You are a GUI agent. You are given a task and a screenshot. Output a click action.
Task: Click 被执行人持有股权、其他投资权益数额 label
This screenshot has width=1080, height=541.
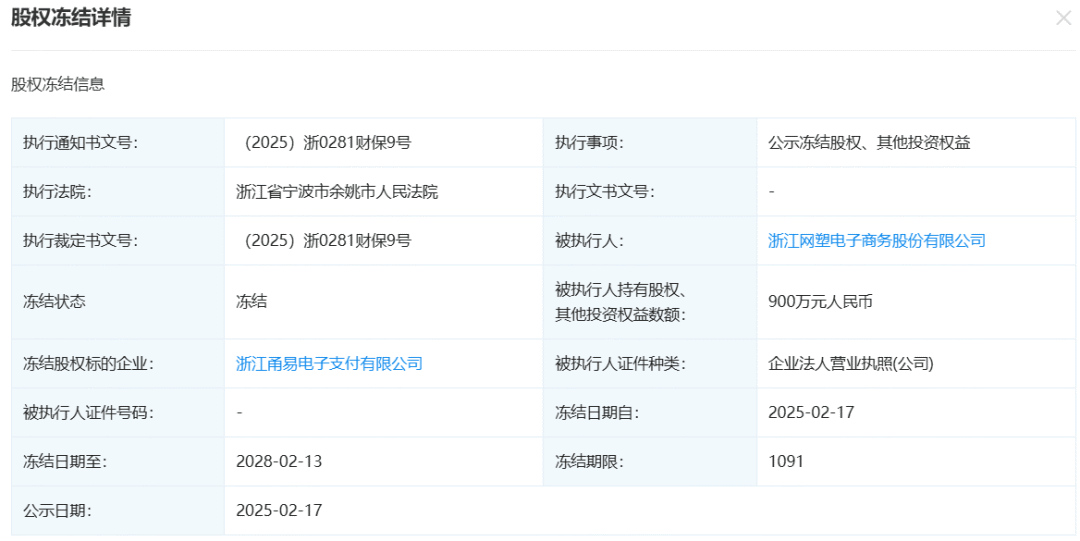pyautogui.click(x=621, y=302)
